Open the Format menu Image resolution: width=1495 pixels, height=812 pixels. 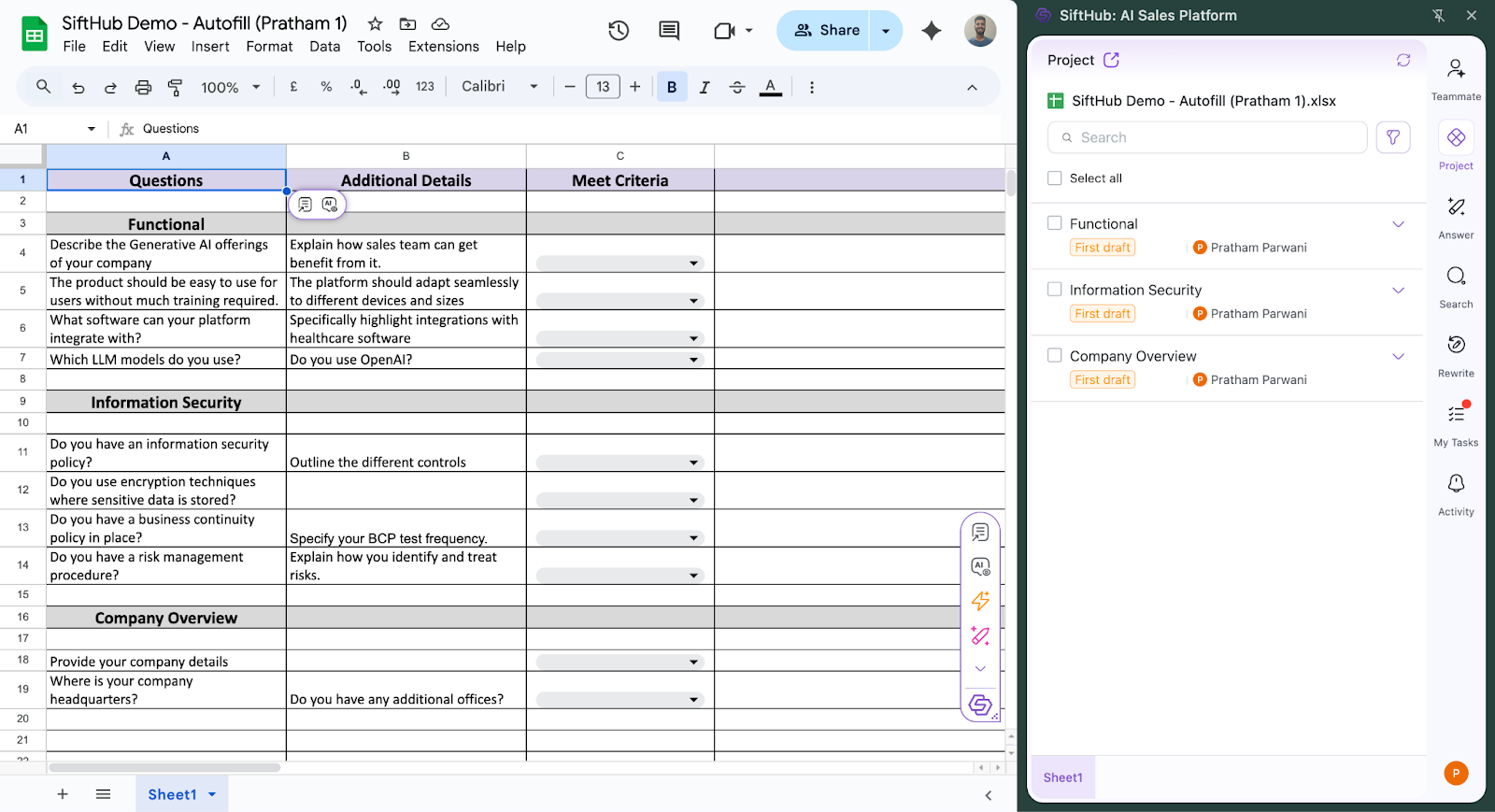[x=269, y=47]
